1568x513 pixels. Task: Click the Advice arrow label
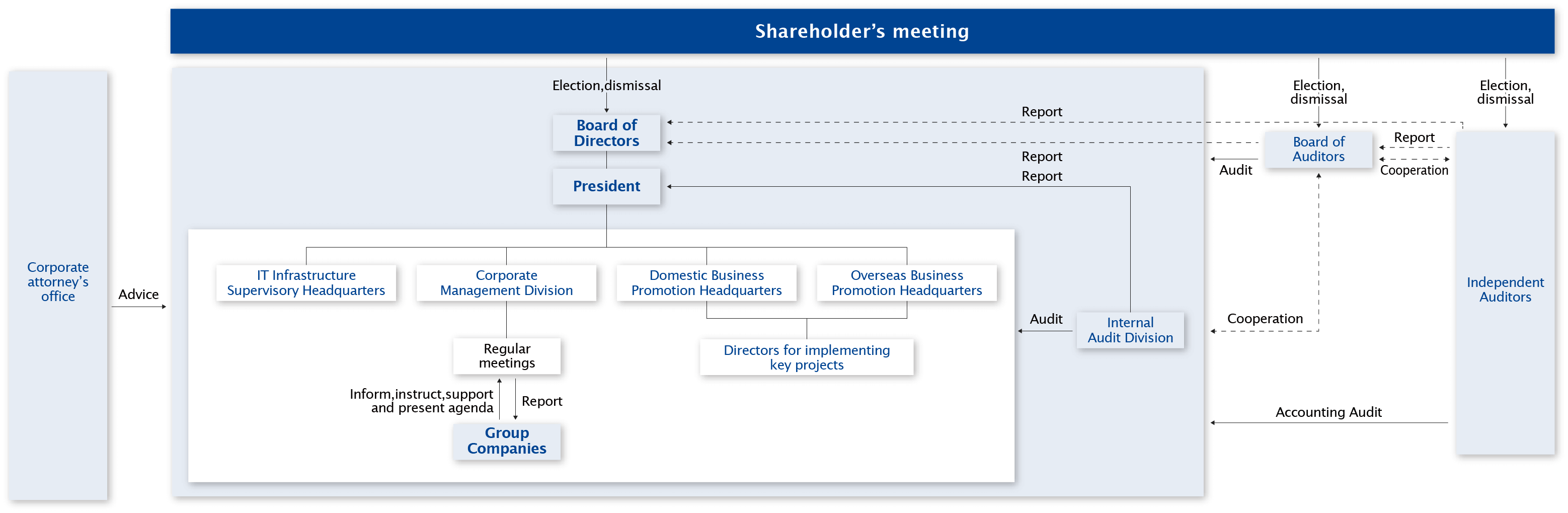coord(138,295)
